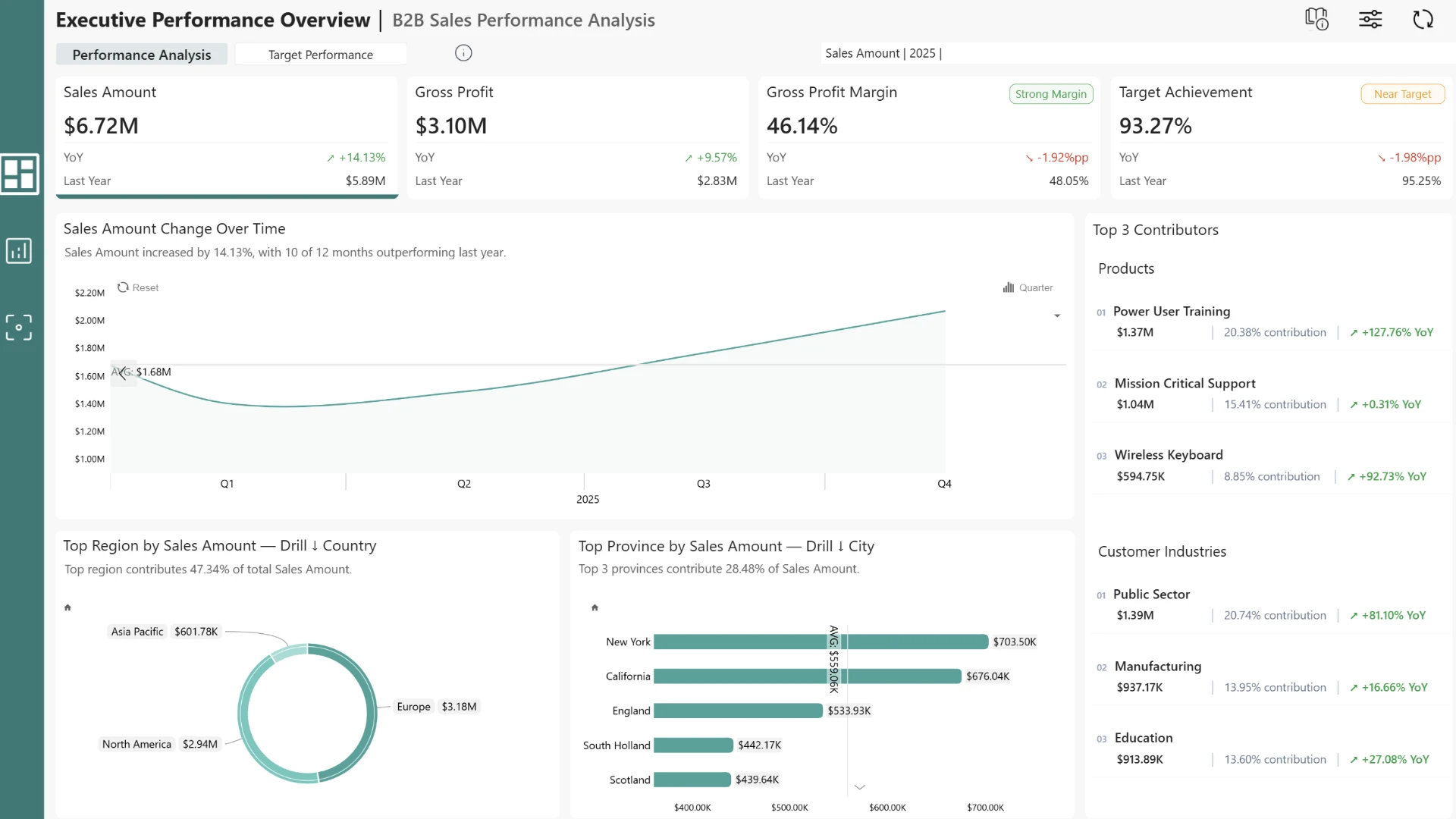Click the Education industry name

pyautogui.click(x=1144, y=738)
